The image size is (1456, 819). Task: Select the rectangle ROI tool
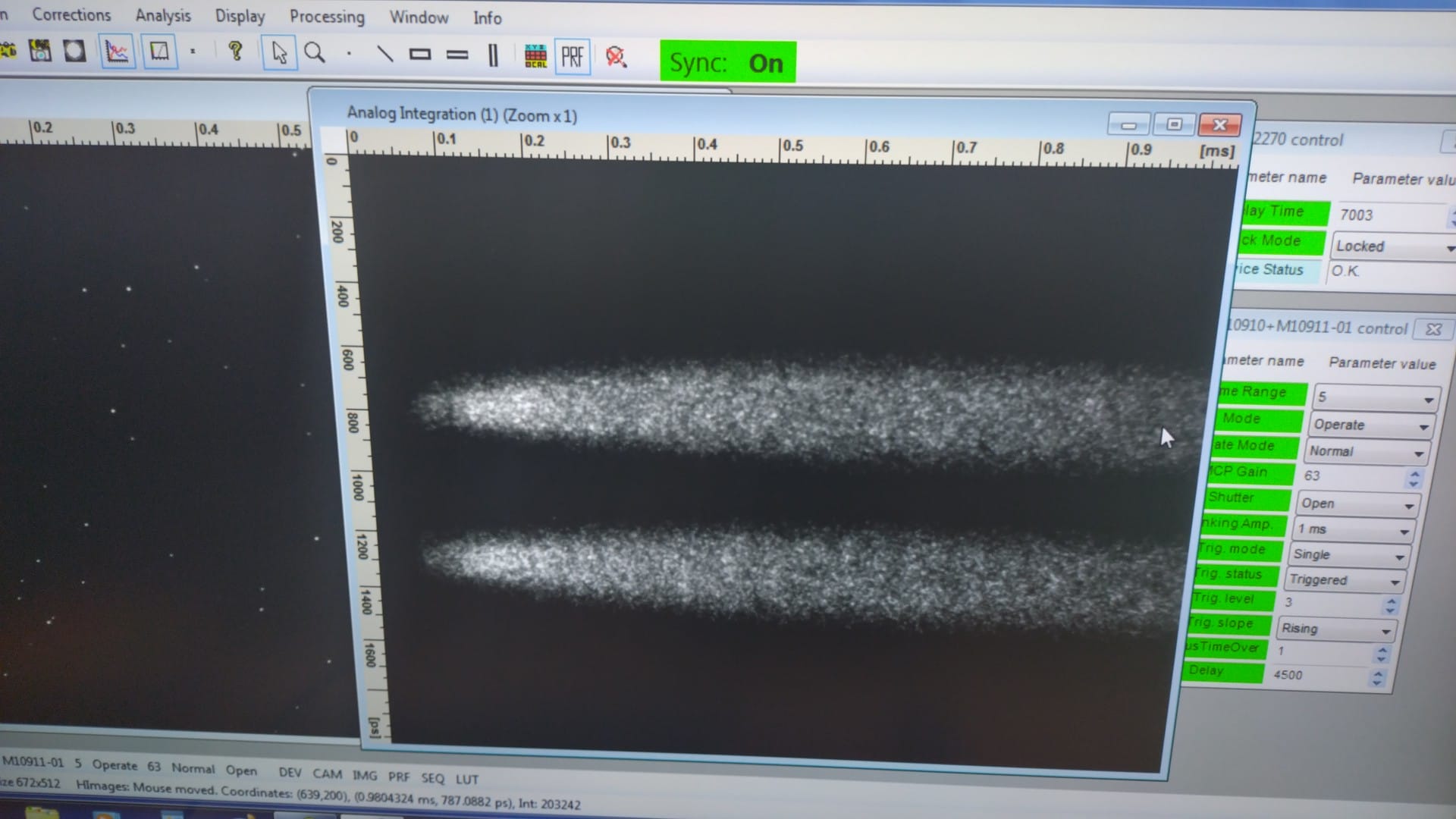coord(419,55)
